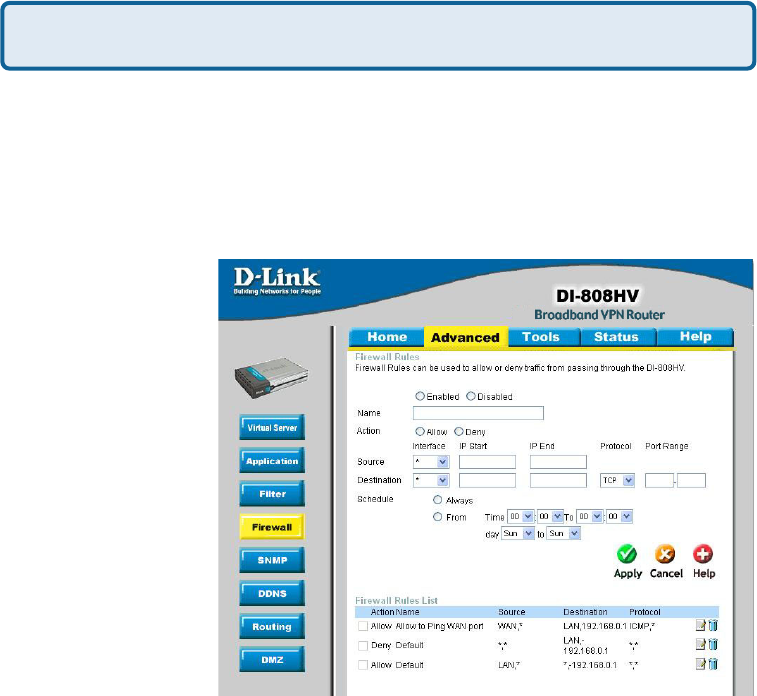Click the Port Range start field
The width and height of the screenshot is (757, 696).
click(x=659, y=480)
